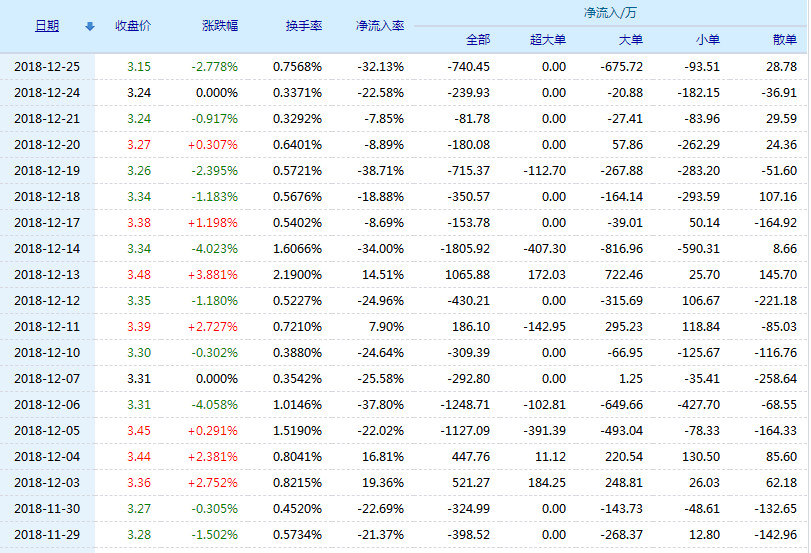Click the 日期 column header link
This screenshot has width=811, height=553.
point(47,27)
